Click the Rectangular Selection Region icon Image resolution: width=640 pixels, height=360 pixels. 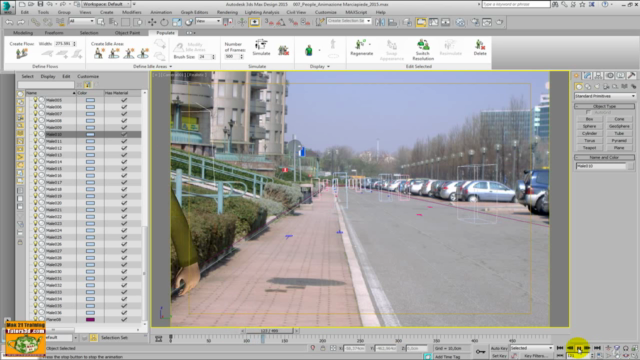pyautogui.click(x=125, y=22)
